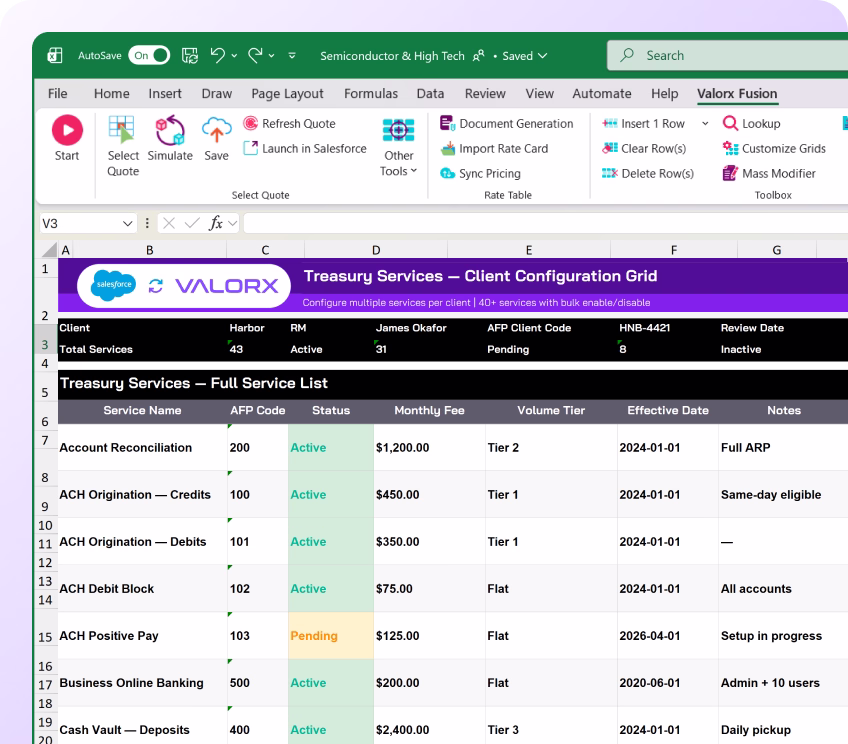Click the cloud Save icon
This screenshot has height=744, width=848.
216,130
